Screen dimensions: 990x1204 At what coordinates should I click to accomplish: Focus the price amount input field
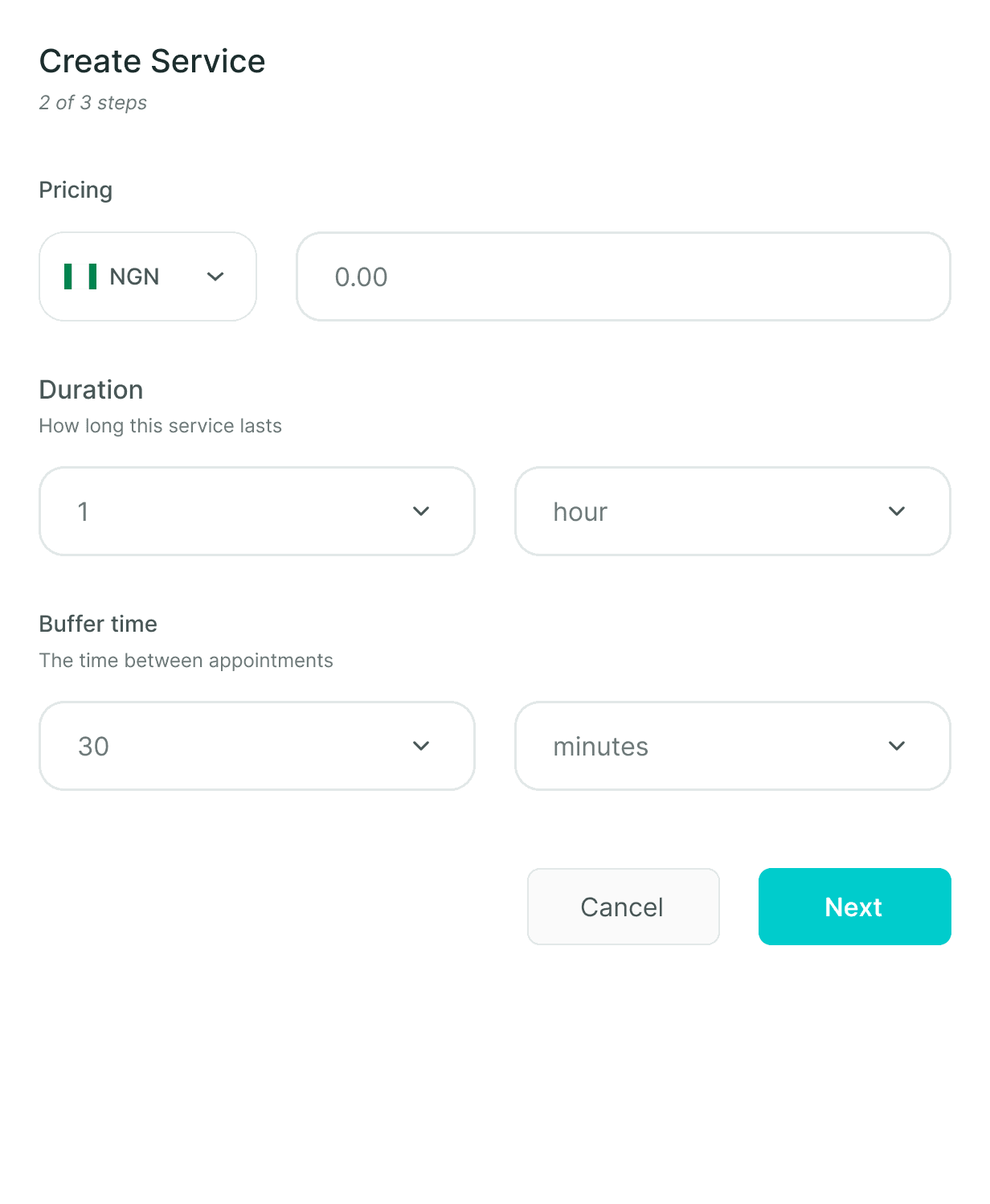pyautogui.click(x=623, y=276)
